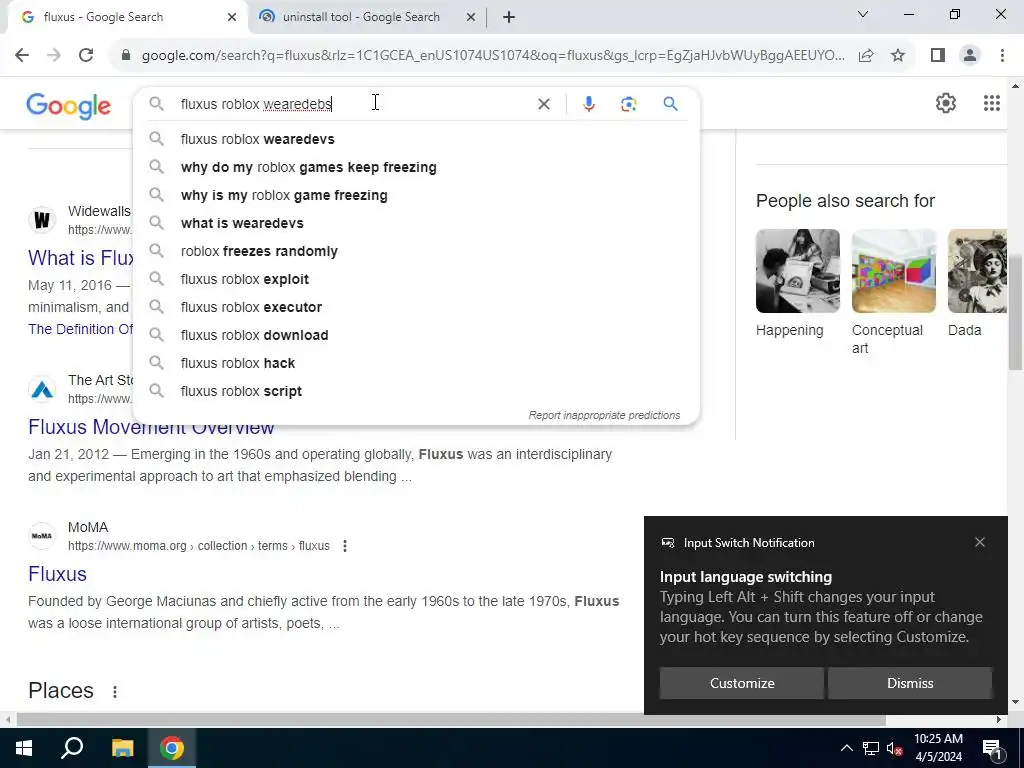This screenshot has height=768, width=1024.
Task: Go to Google home via logo
Action: tap(69, 106)
